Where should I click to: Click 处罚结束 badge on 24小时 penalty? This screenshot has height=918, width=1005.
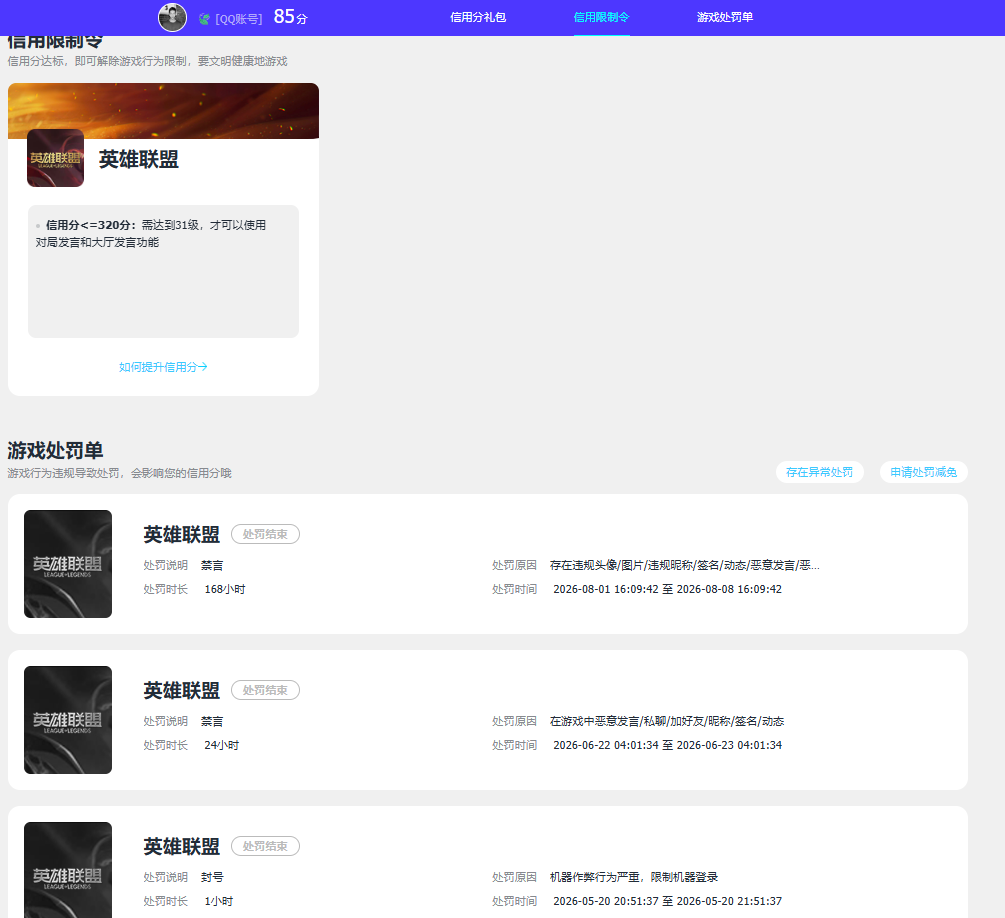[265, 690]
